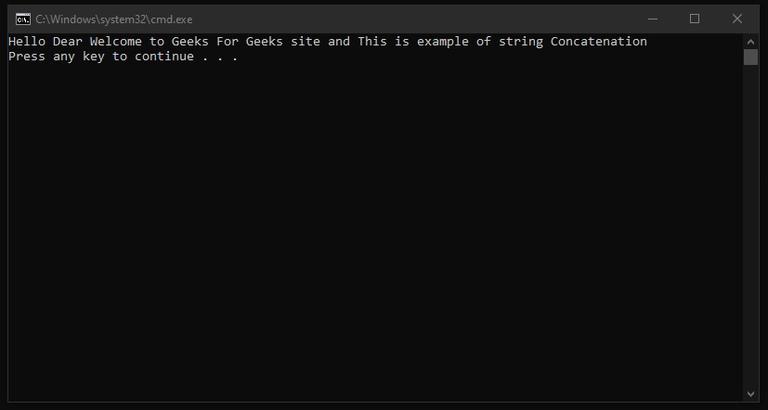
Task: Click the word "This" in first line
Action: click(372, 42)
